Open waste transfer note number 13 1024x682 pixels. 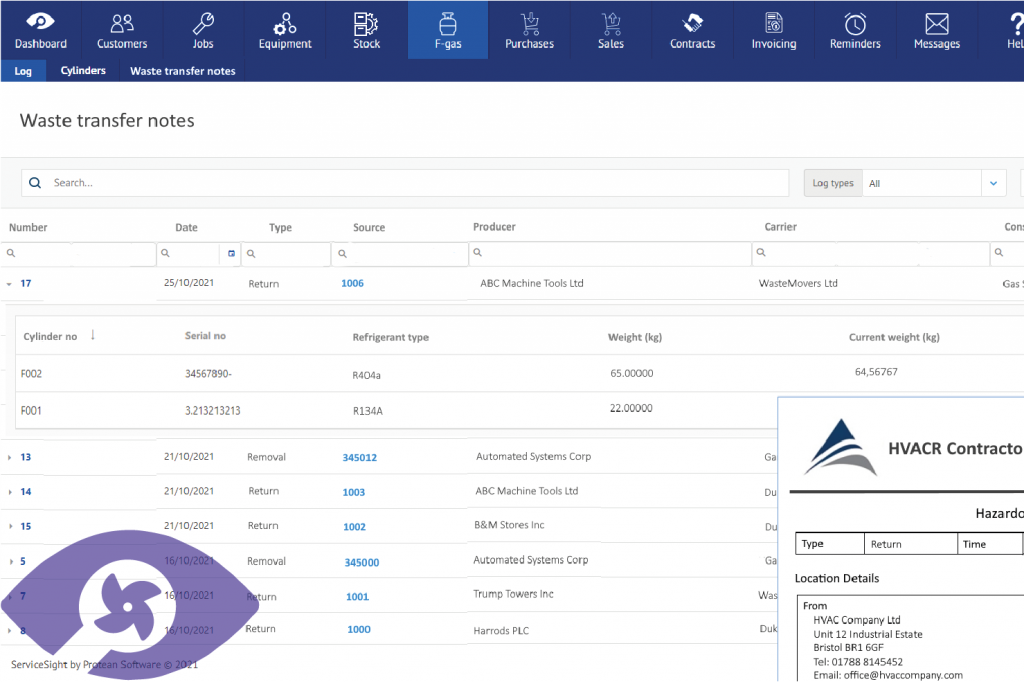25,457
